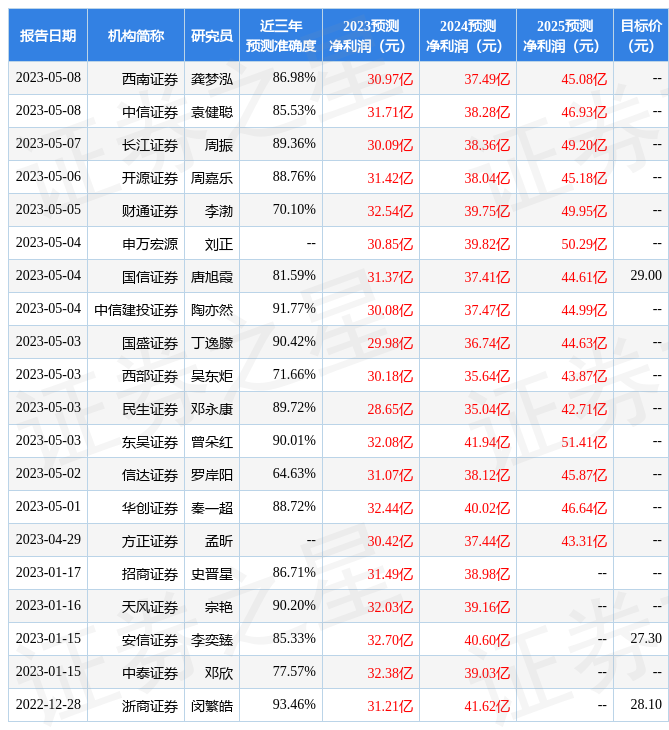The image size is (669, 730).
Task: Click researcher name 陶亦然
Action: (x=212, y=310)
